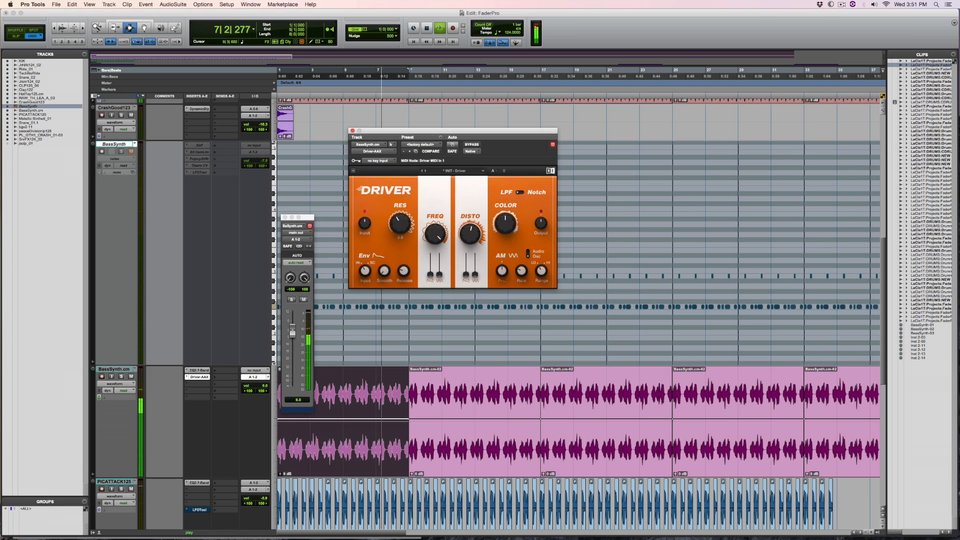Click the Driver DISTO knob

(x=470, y=233)
